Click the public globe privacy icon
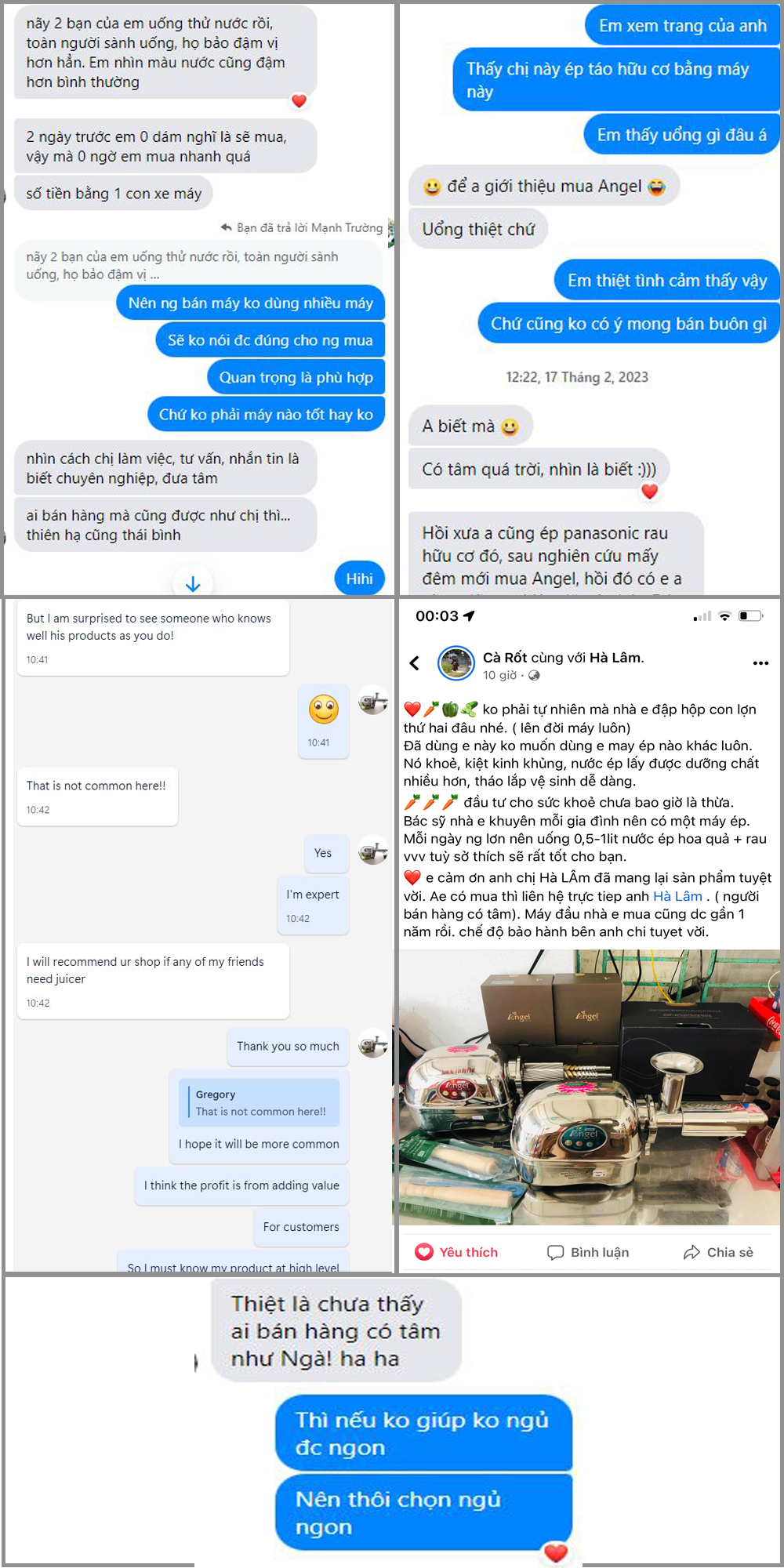The width and height of the screenshot is (784, 1568). pos(534,675)
